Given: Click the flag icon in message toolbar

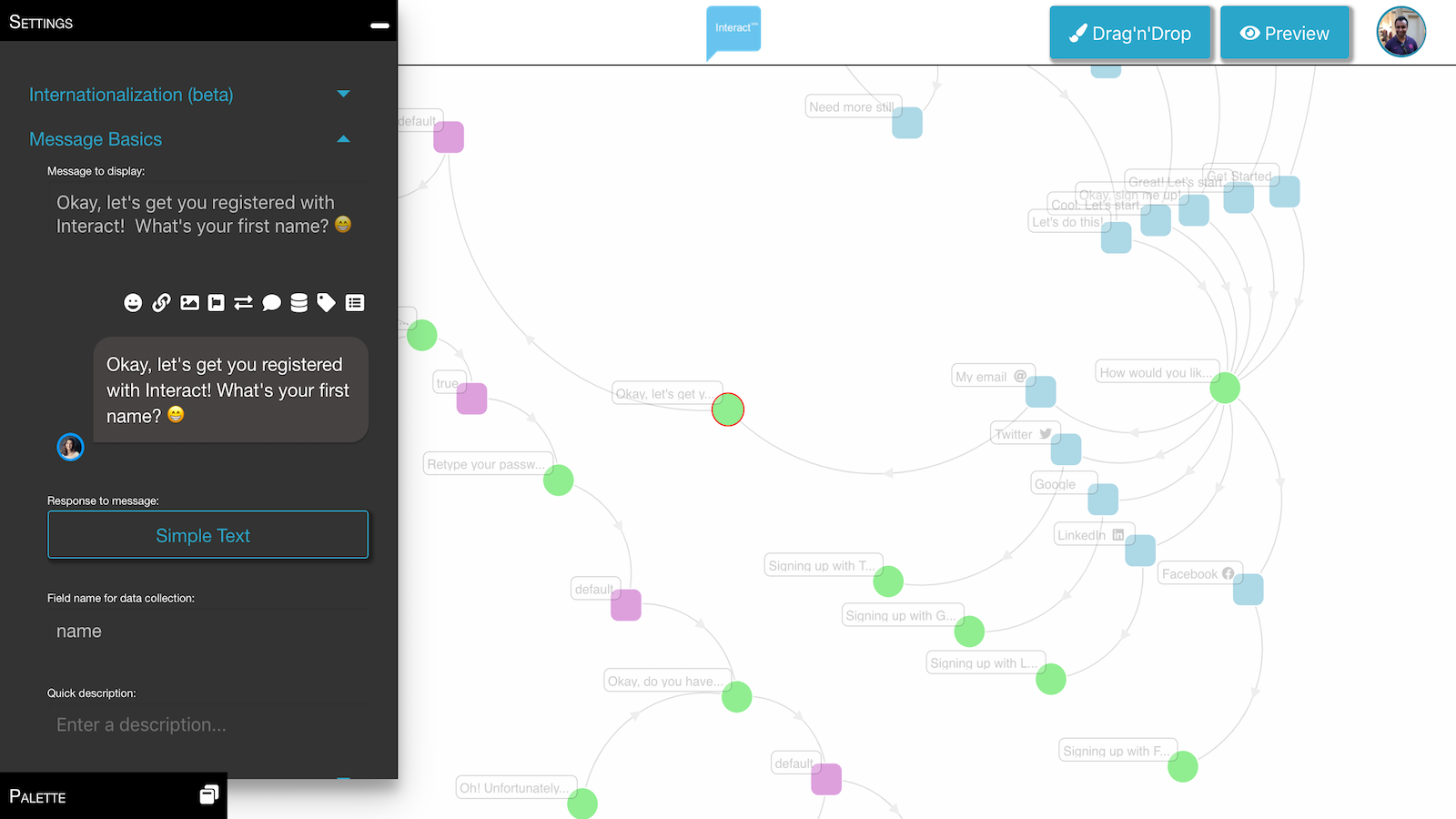Looking at the screenshot, I should click(216, 303).
